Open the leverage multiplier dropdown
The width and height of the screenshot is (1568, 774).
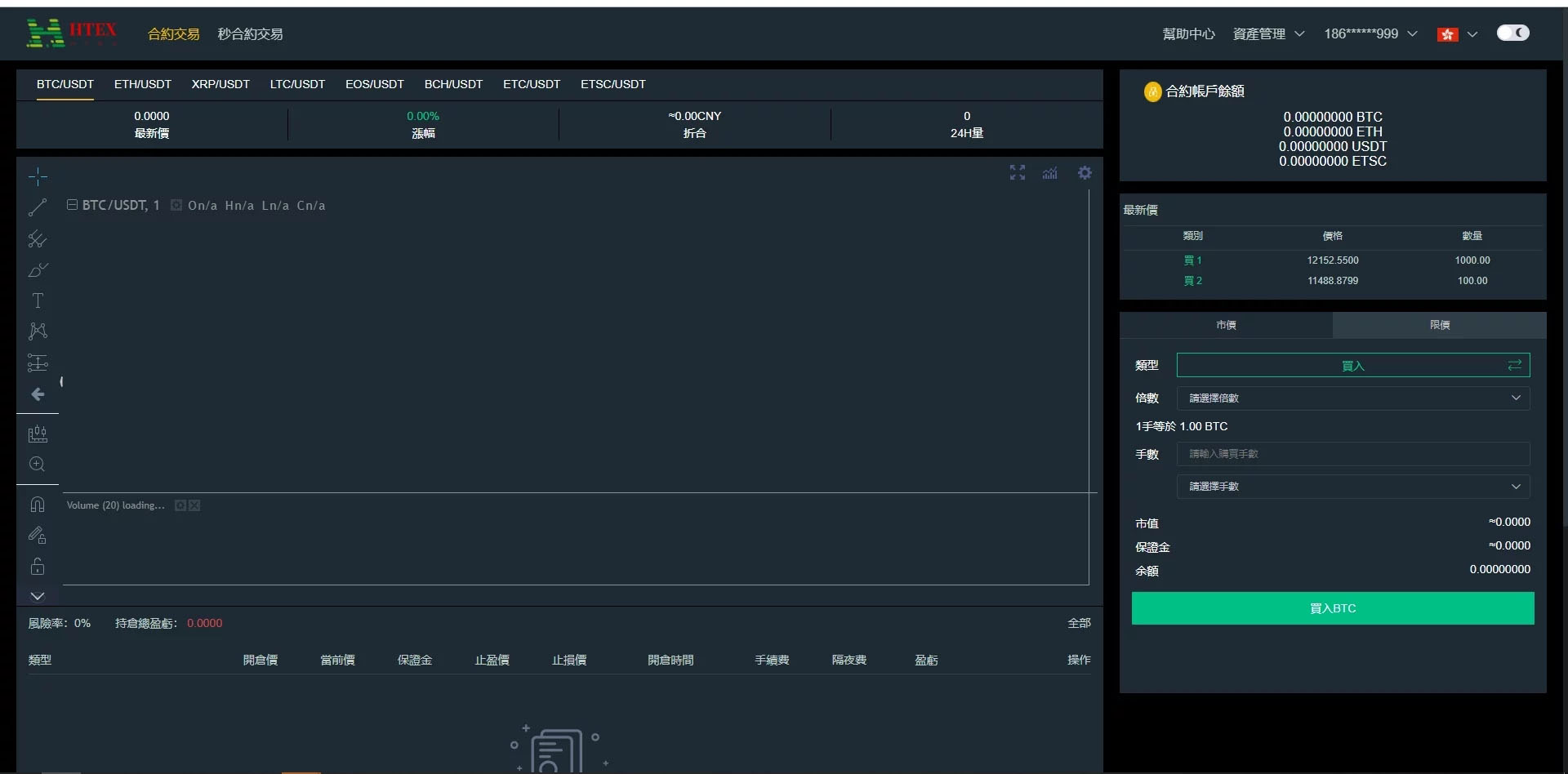point(1352,398)
